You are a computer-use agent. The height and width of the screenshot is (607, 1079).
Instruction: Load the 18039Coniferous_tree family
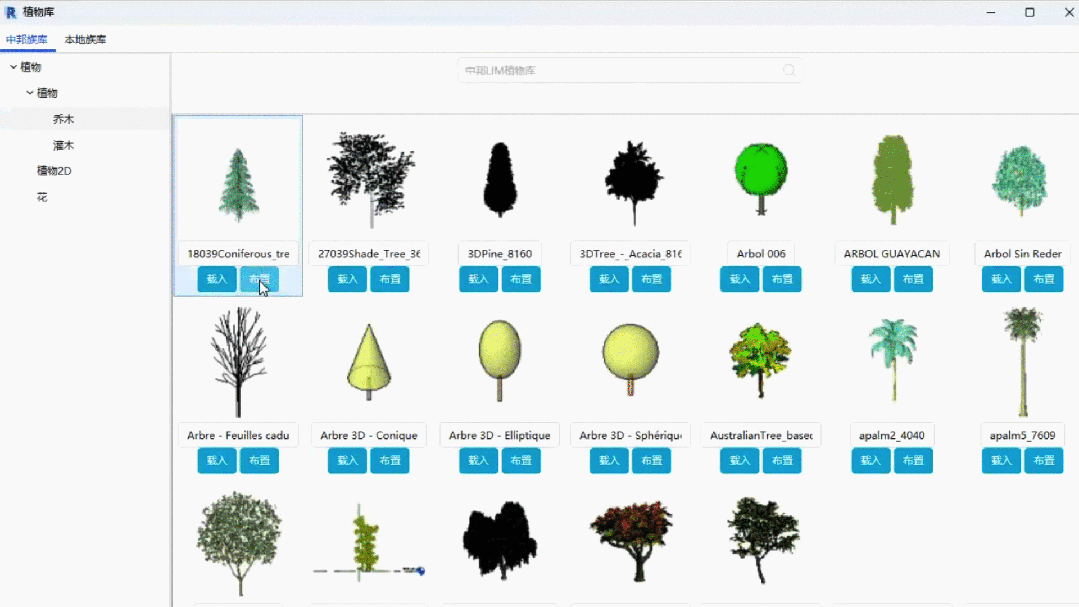pos(217,279)
